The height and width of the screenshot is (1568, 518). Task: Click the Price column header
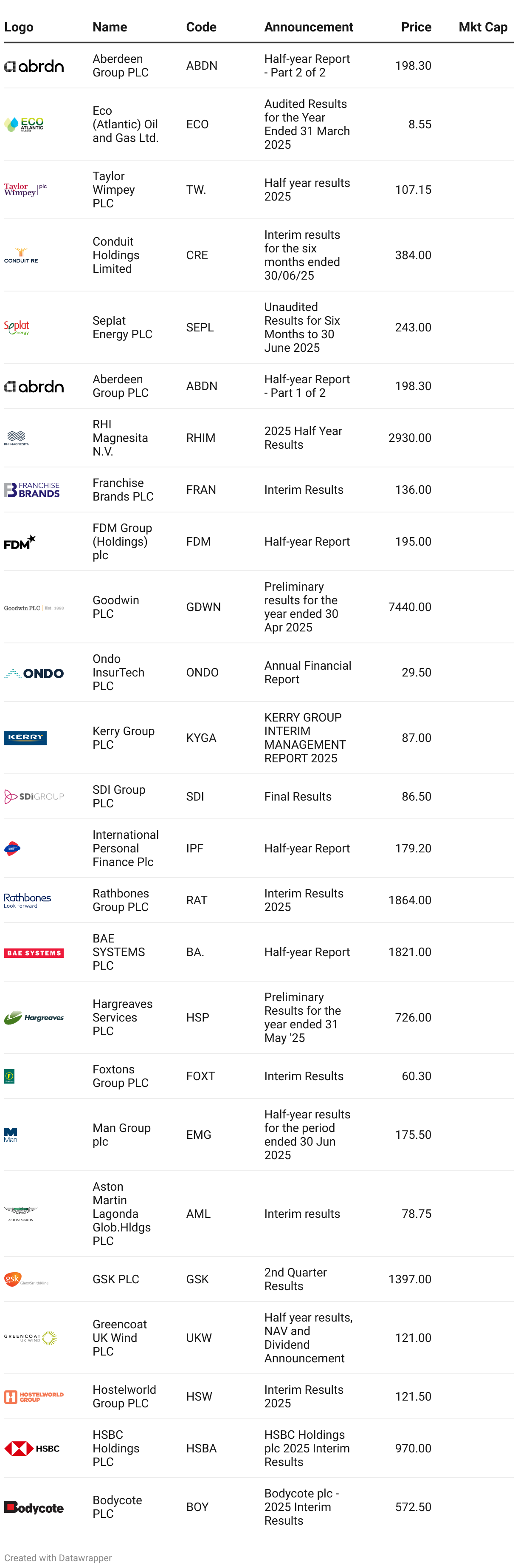point(416,27)
